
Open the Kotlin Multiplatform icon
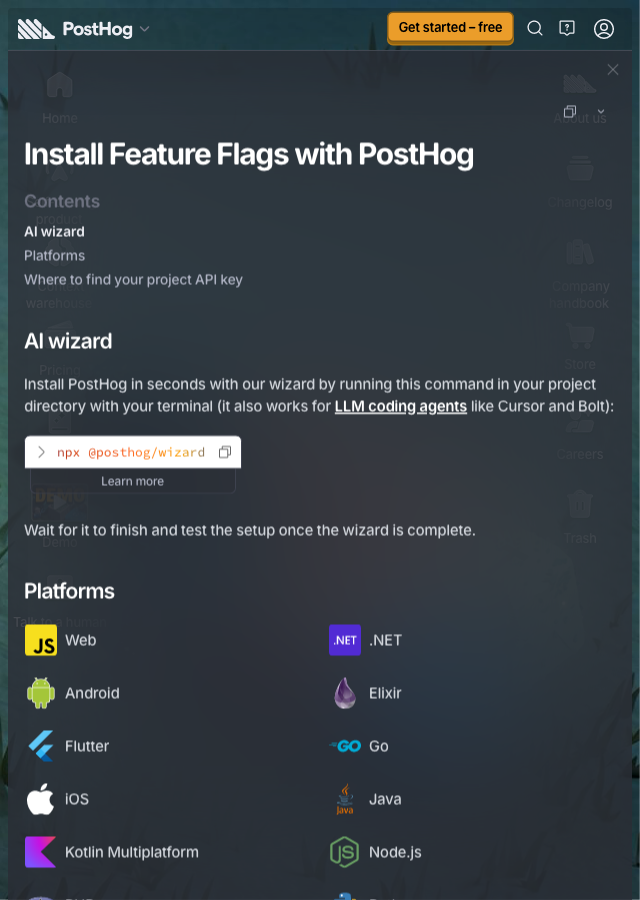click(x=40, y=852)
